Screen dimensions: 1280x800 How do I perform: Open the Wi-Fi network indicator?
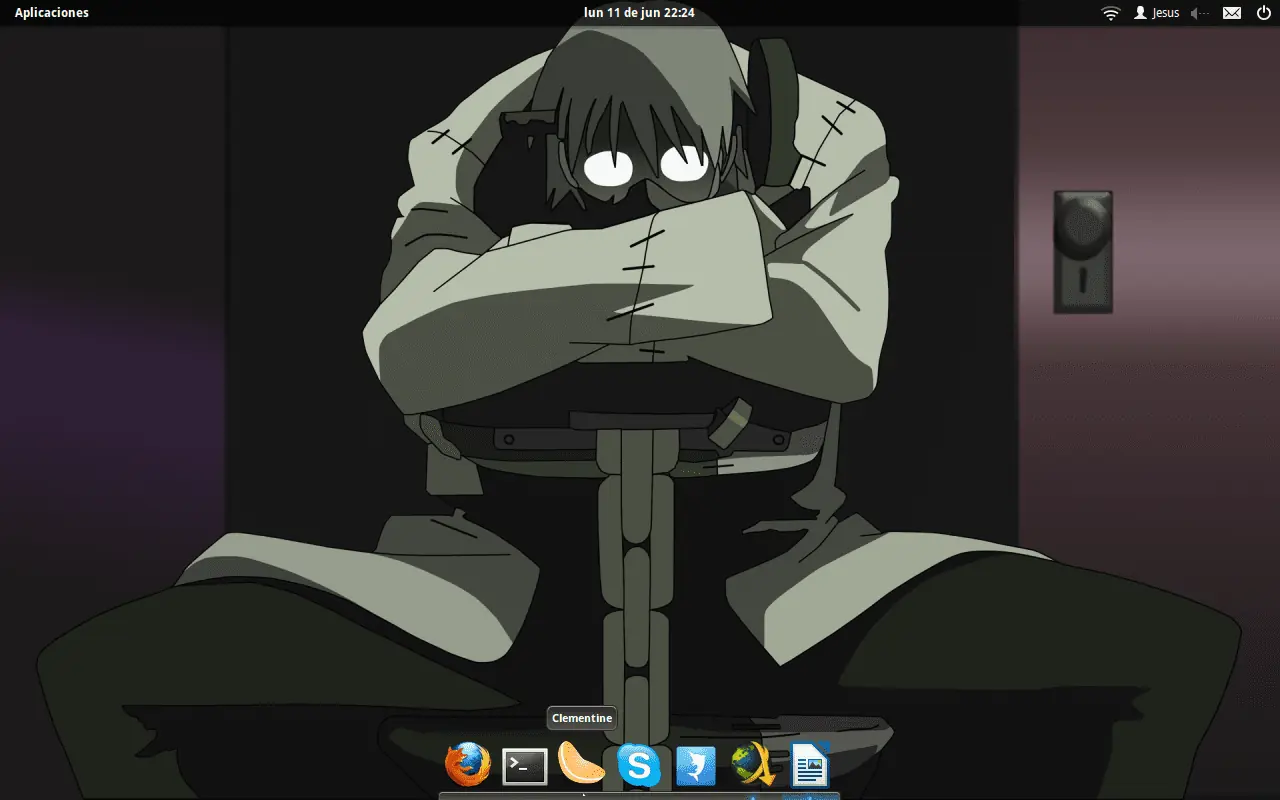pos(1110,13)
